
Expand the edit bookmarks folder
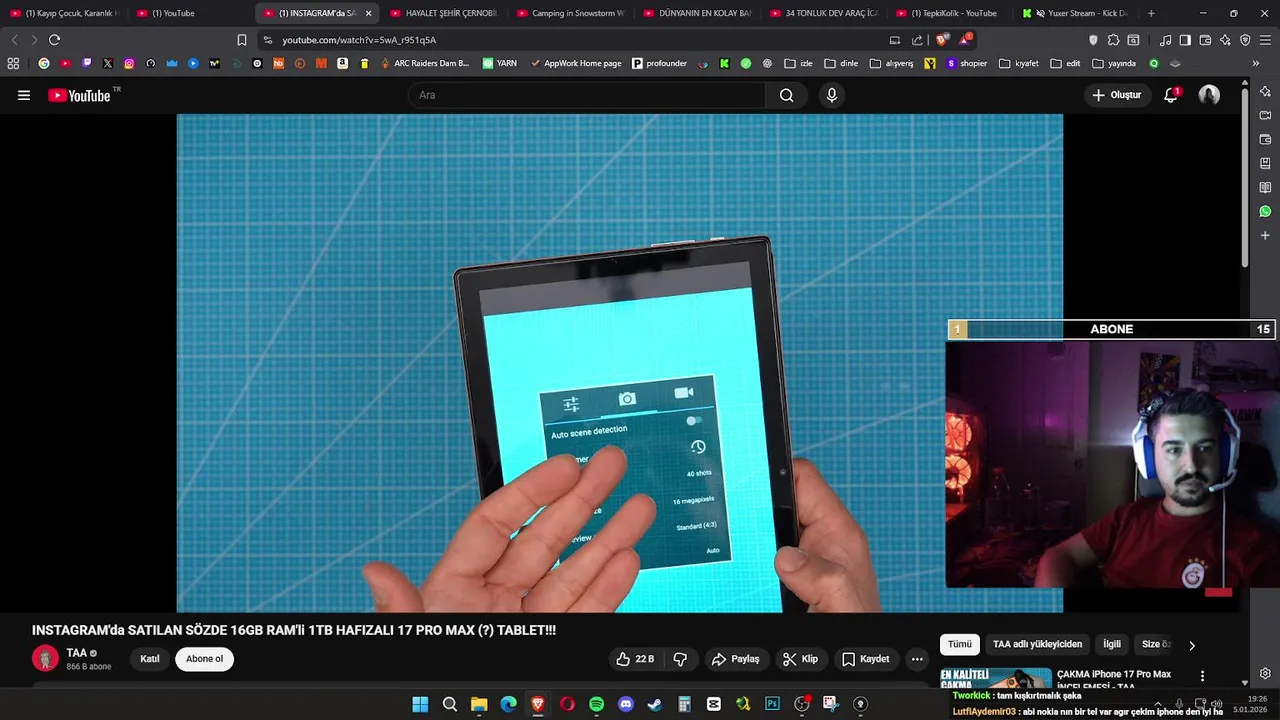click(1066, 63)
